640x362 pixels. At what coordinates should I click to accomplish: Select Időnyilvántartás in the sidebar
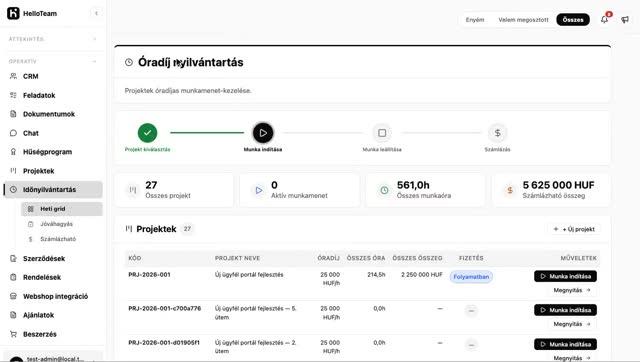coord(53,189)
